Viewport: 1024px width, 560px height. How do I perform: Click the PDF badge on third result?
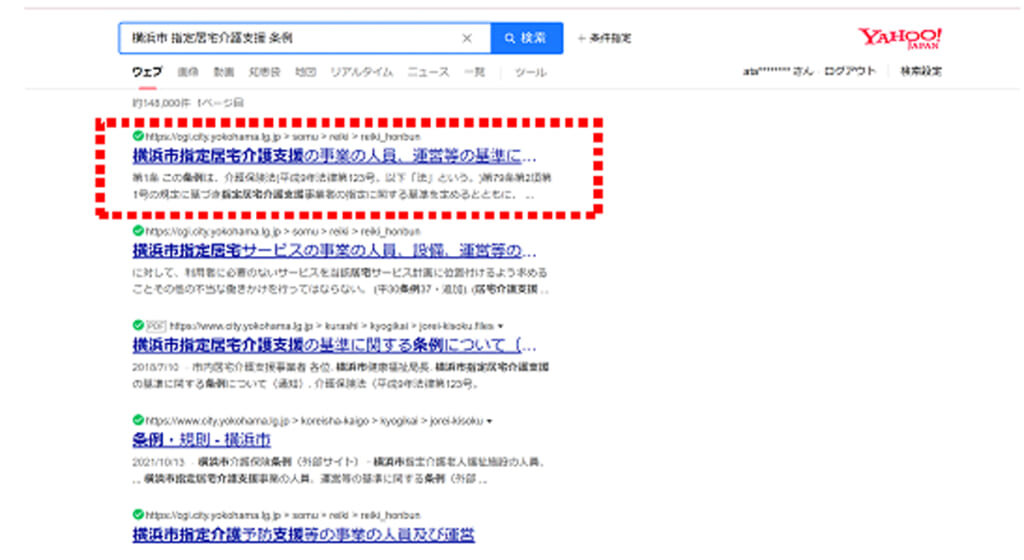click(155, 326)
